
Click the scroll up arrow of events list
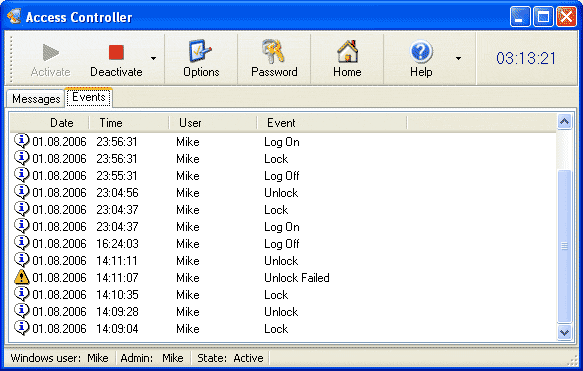tap(564, 122)
